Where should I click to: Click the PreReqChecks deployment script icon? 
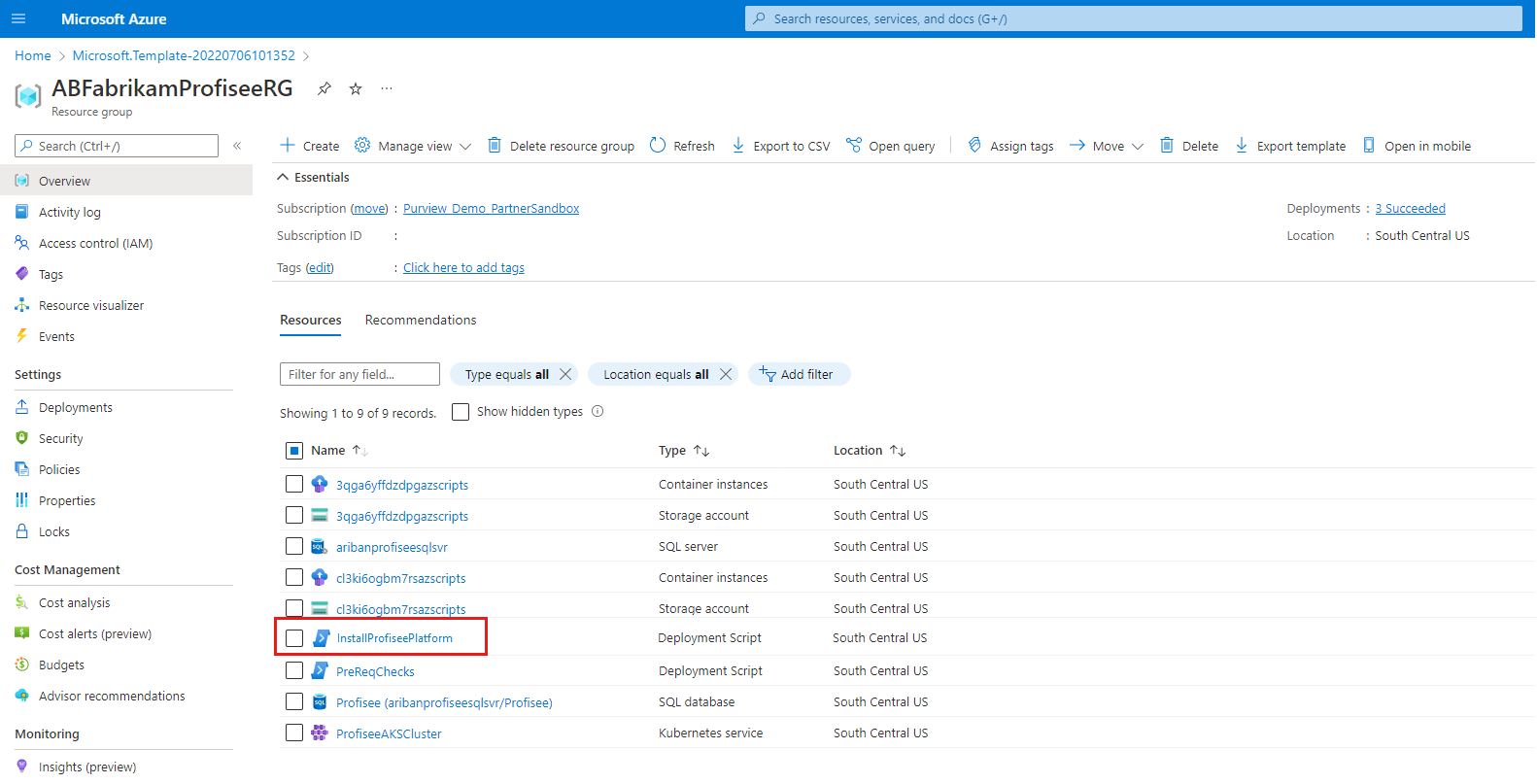[320, 670]
